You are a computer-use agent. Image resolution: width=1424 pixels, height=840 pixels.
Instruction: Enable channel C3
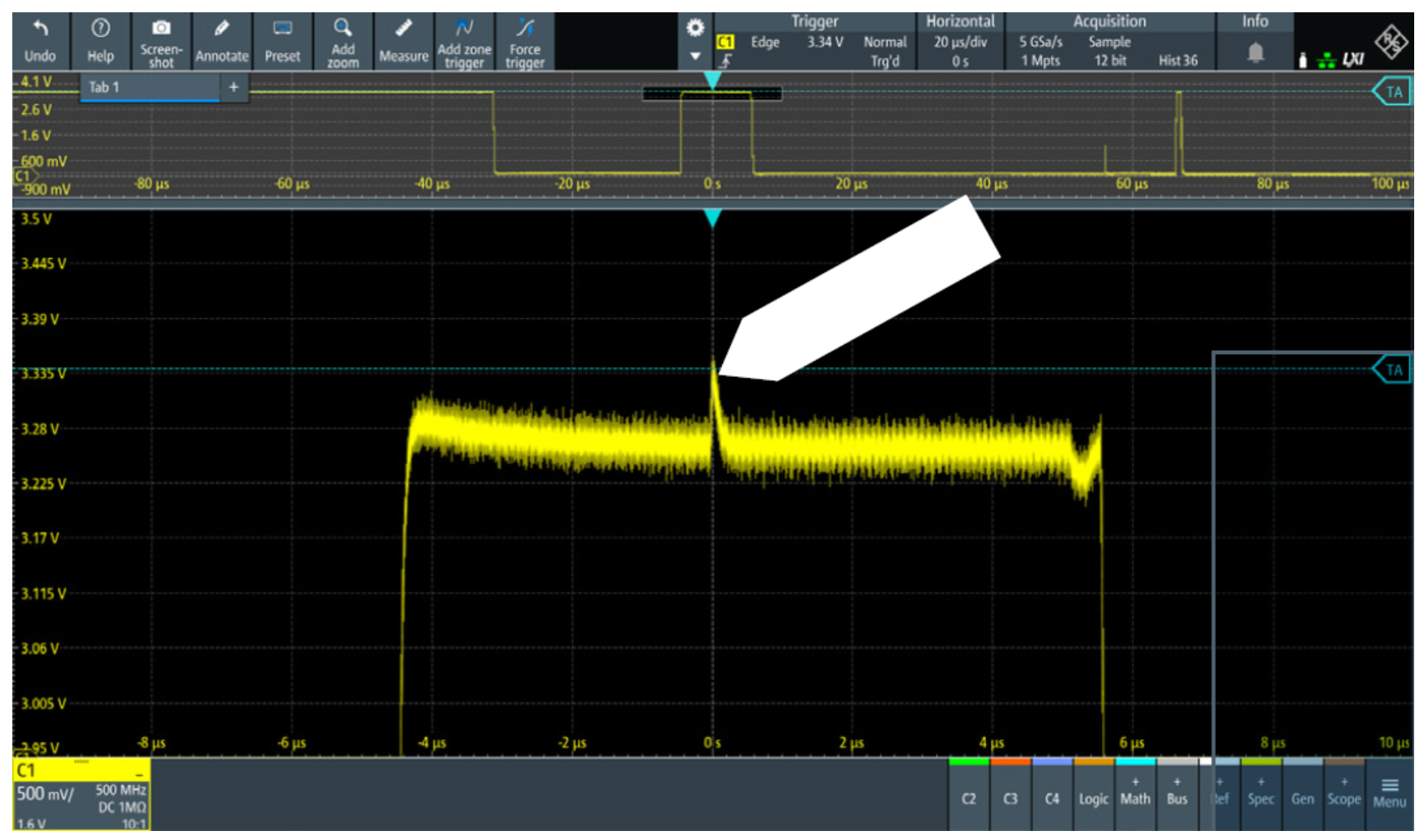(1010, 797)
